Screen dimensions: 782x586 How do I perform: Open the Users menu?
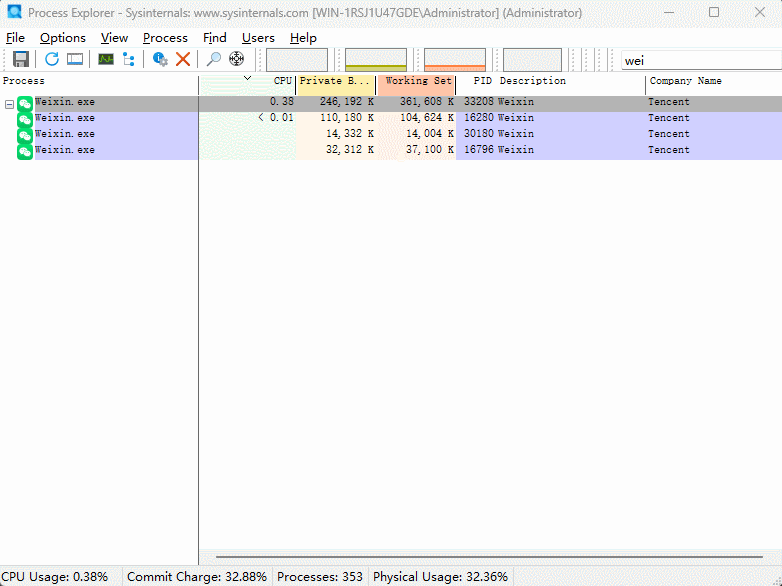click(258, 38)
